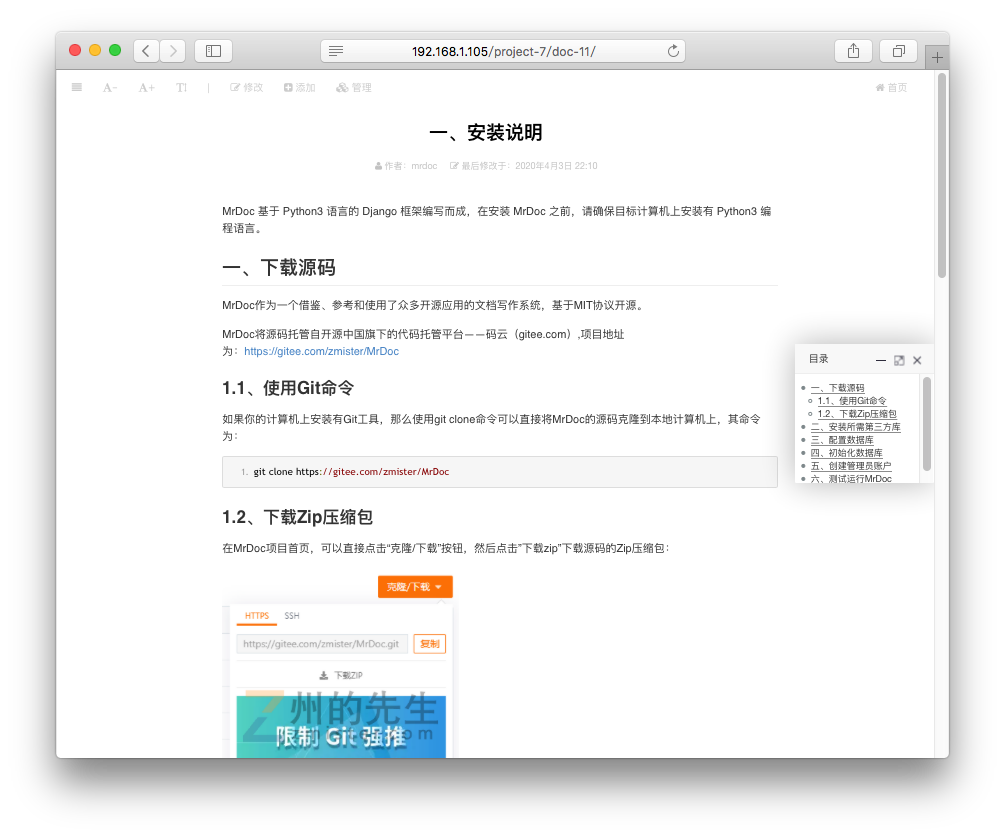The image size is (1005, 838).
Task: Open the 管理 management option
Action: (354, 88)
